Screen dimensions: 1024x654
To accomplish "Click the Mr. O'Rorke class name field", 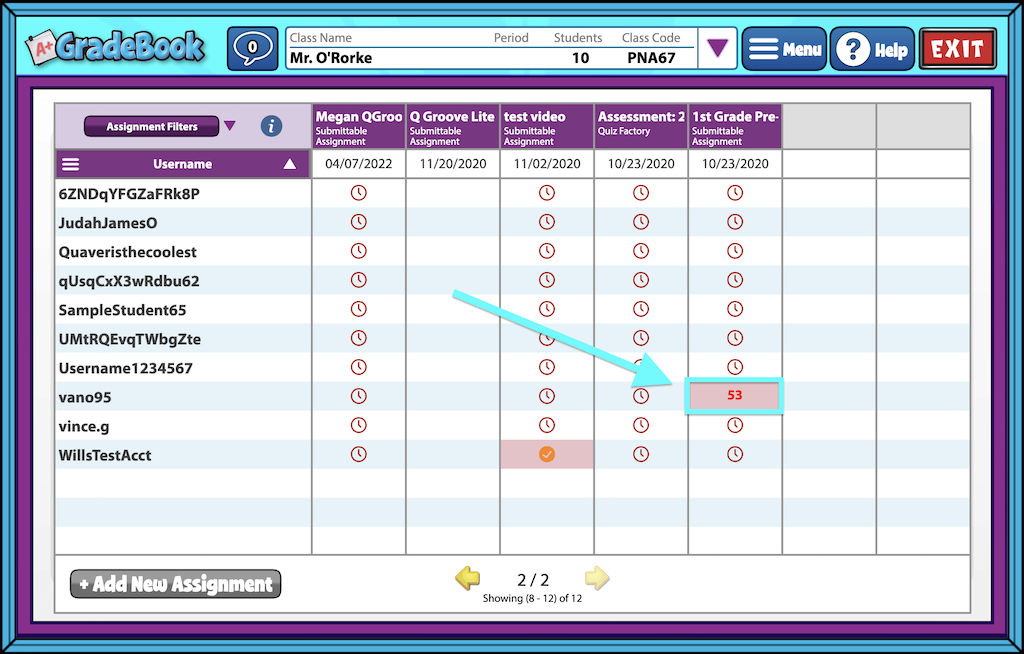I will (331, 58).
